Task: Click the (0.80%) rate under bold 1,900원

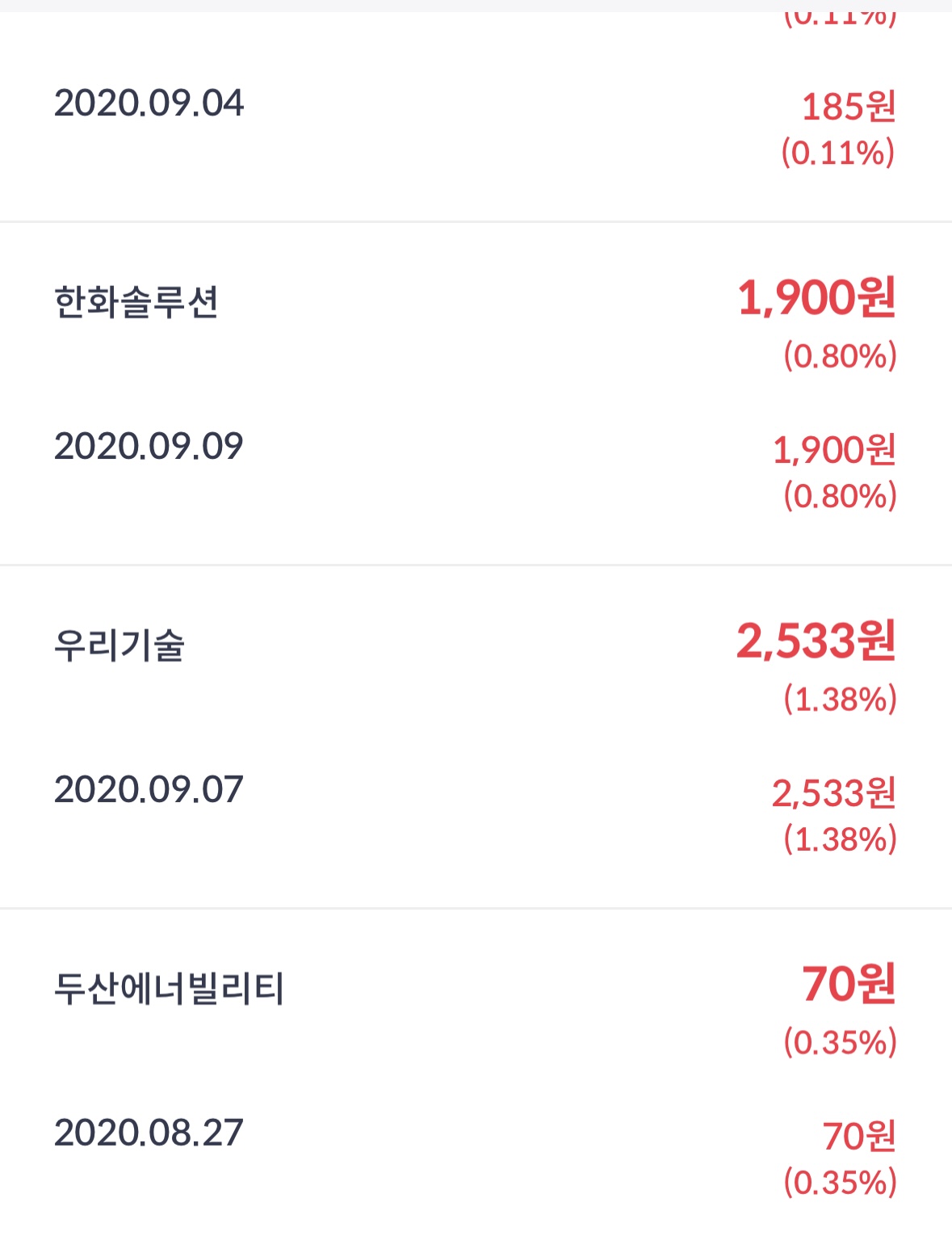Action: tap(840, 355)
